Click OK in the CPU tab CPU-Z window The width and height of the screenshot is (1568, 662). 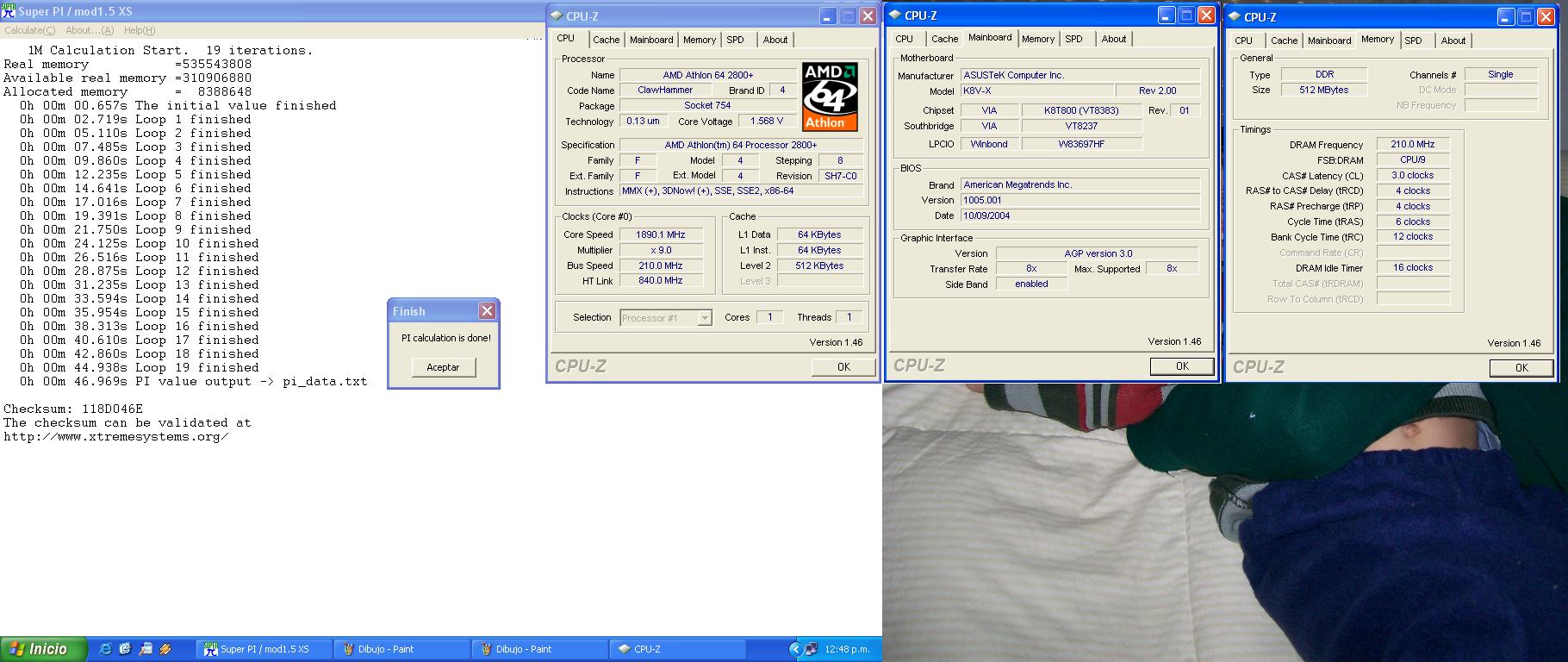[x=843, y=367]
